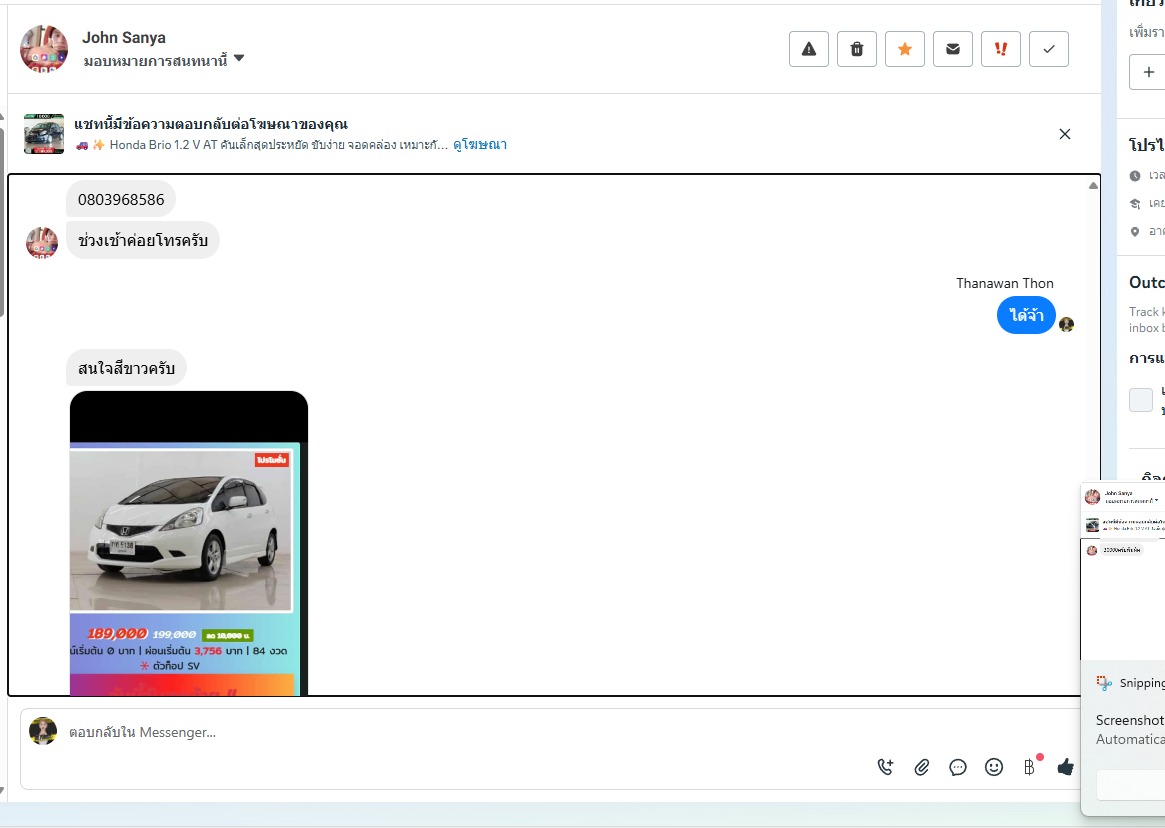Image resolution: width=1165 pixels, height=828 pixels.
Task: Open the emoji picker
Action: click(x=994, y=767)
